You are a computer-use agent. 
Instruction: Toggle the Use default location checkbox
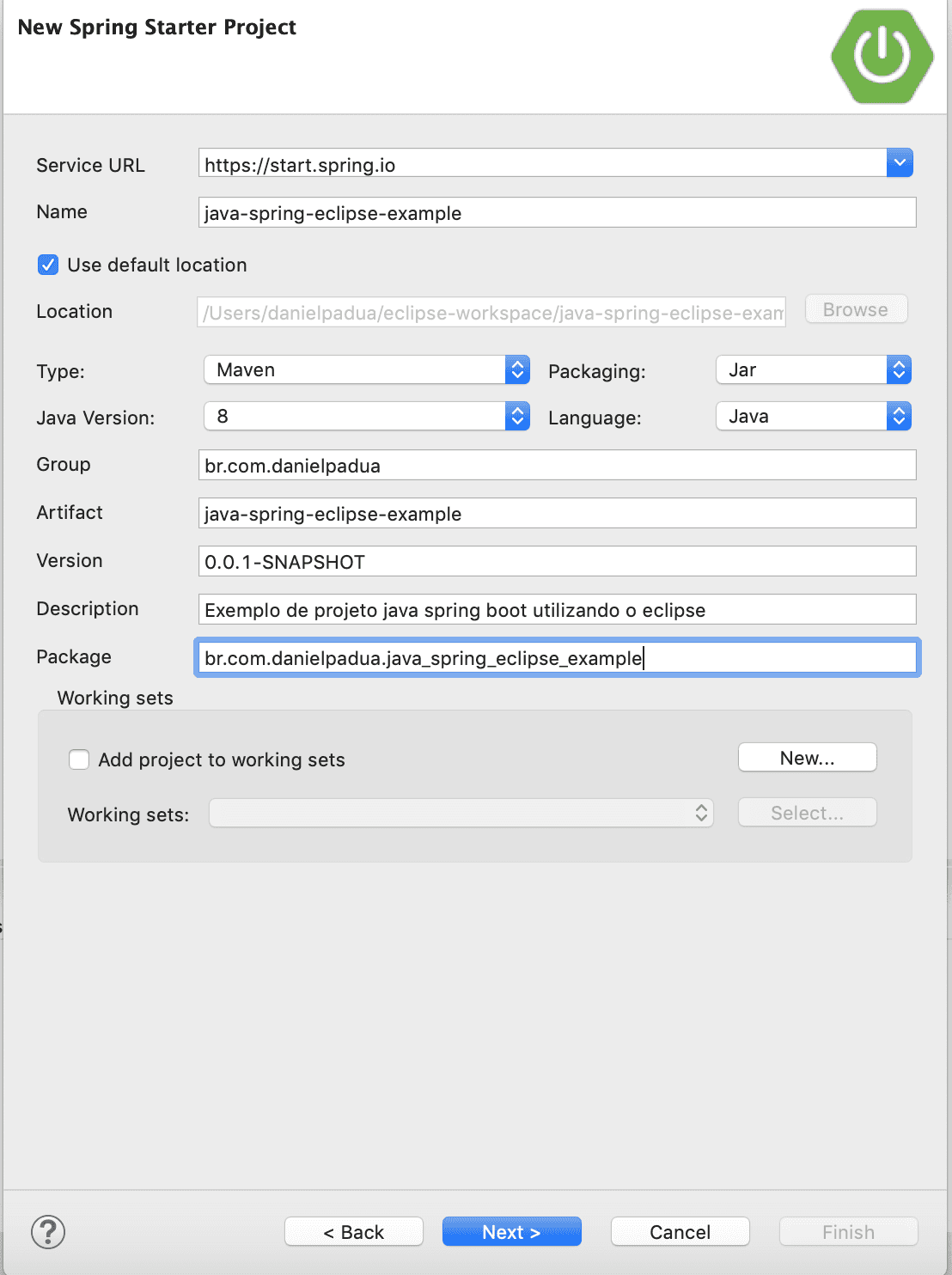tap(47, 265)
